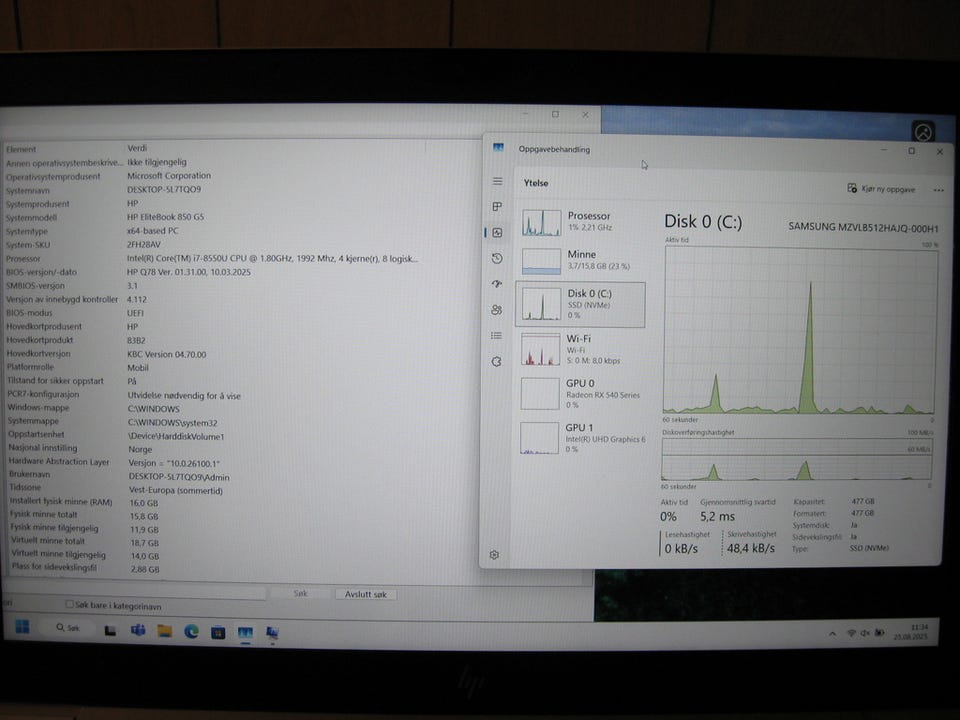This screenshot has height=720, width=960.
Task: Select GPU 0 Radeon RX 540 entry
Action: point(579,393)
